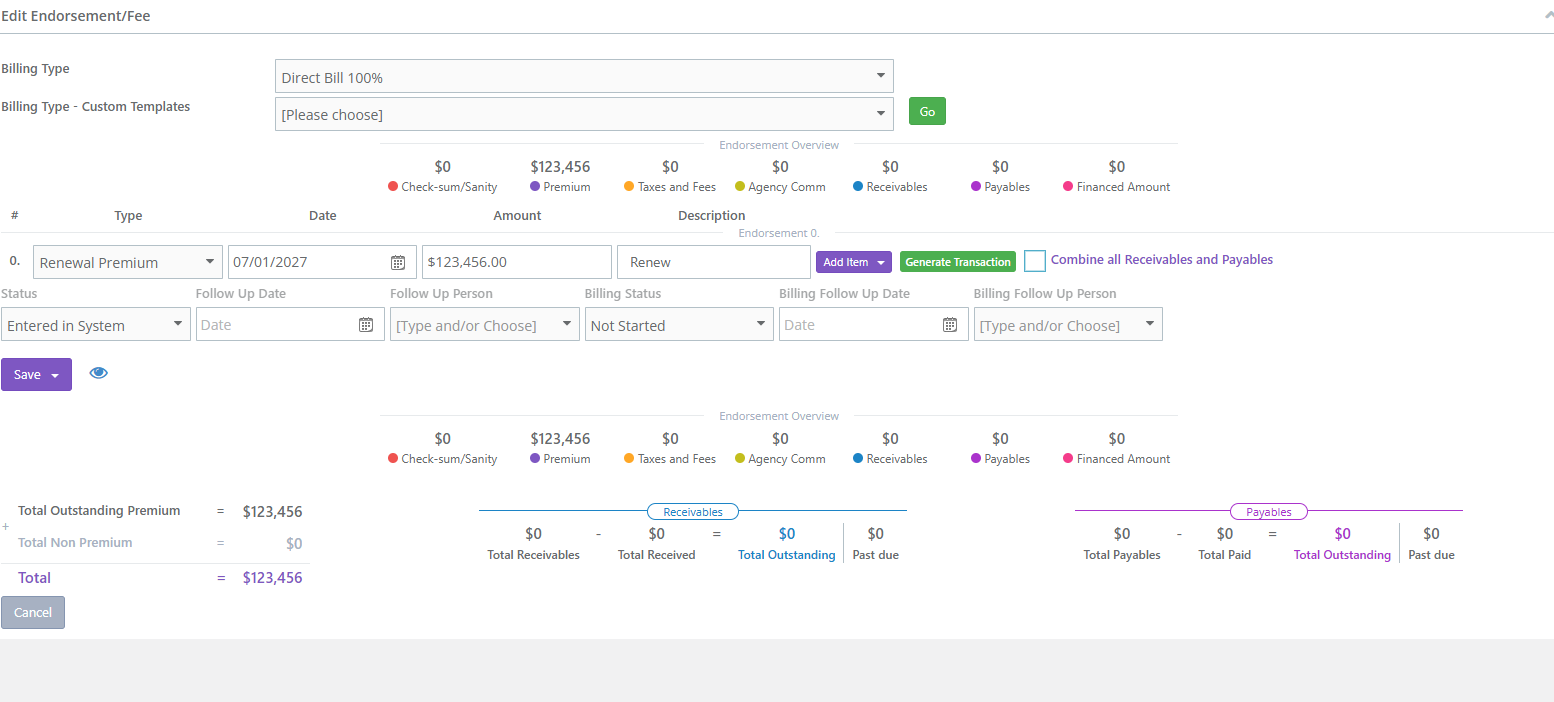1554x702 pixels.
Task: Click the Generate Transaction button
Action: coord(958,262)
